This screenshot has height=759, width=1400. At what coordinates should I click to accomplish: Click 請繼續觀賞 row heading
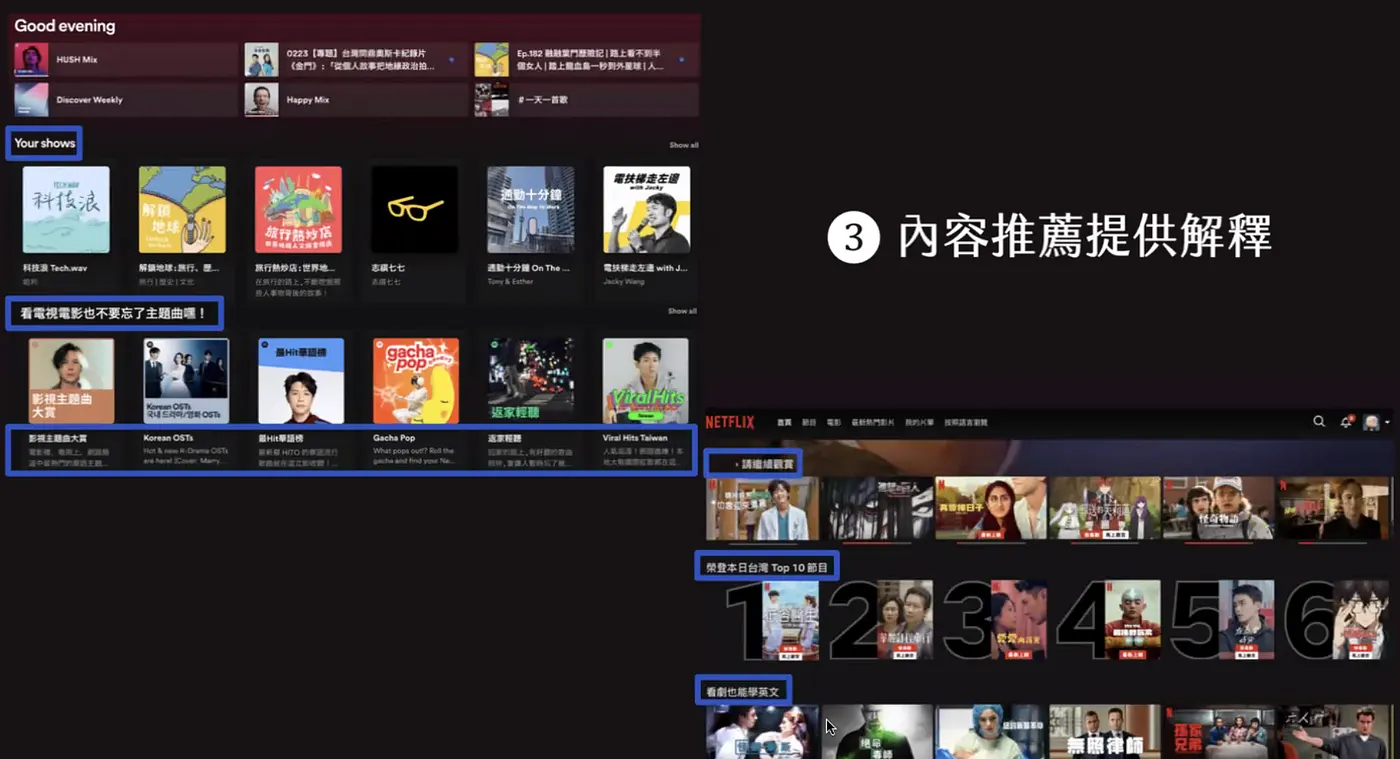(767, 464)
